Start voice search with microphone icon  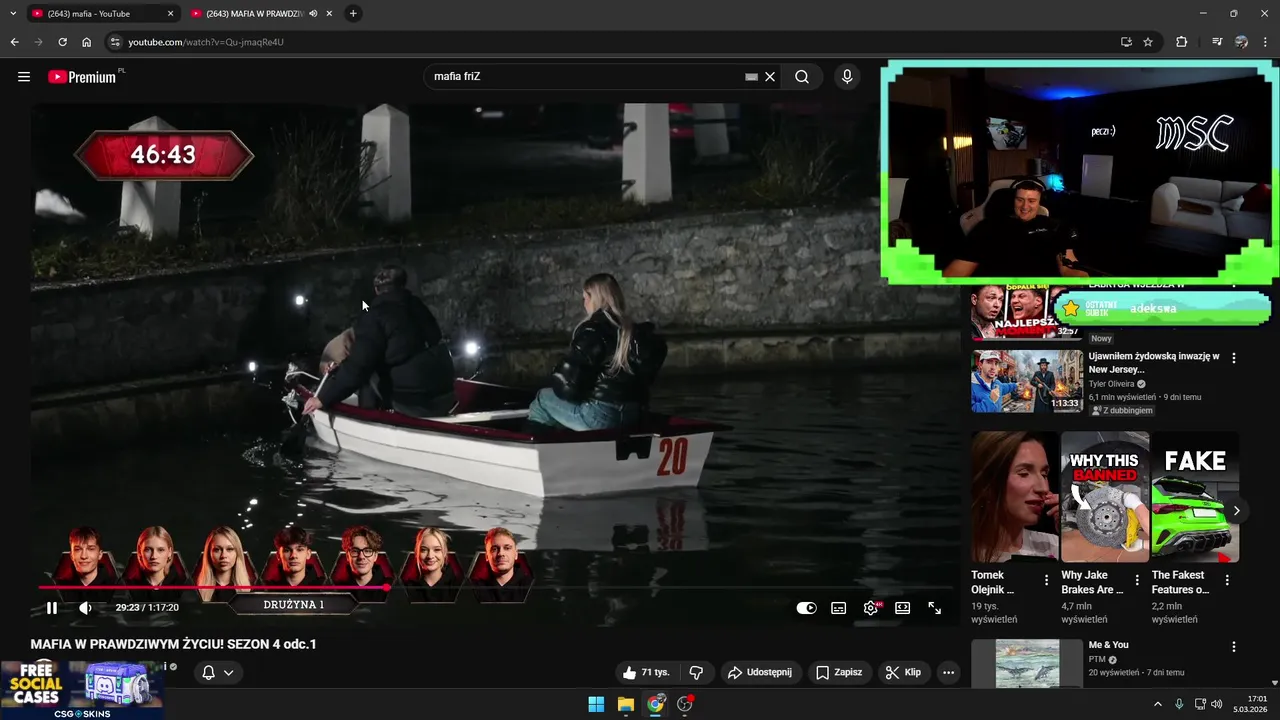click(x=847, y=77)
